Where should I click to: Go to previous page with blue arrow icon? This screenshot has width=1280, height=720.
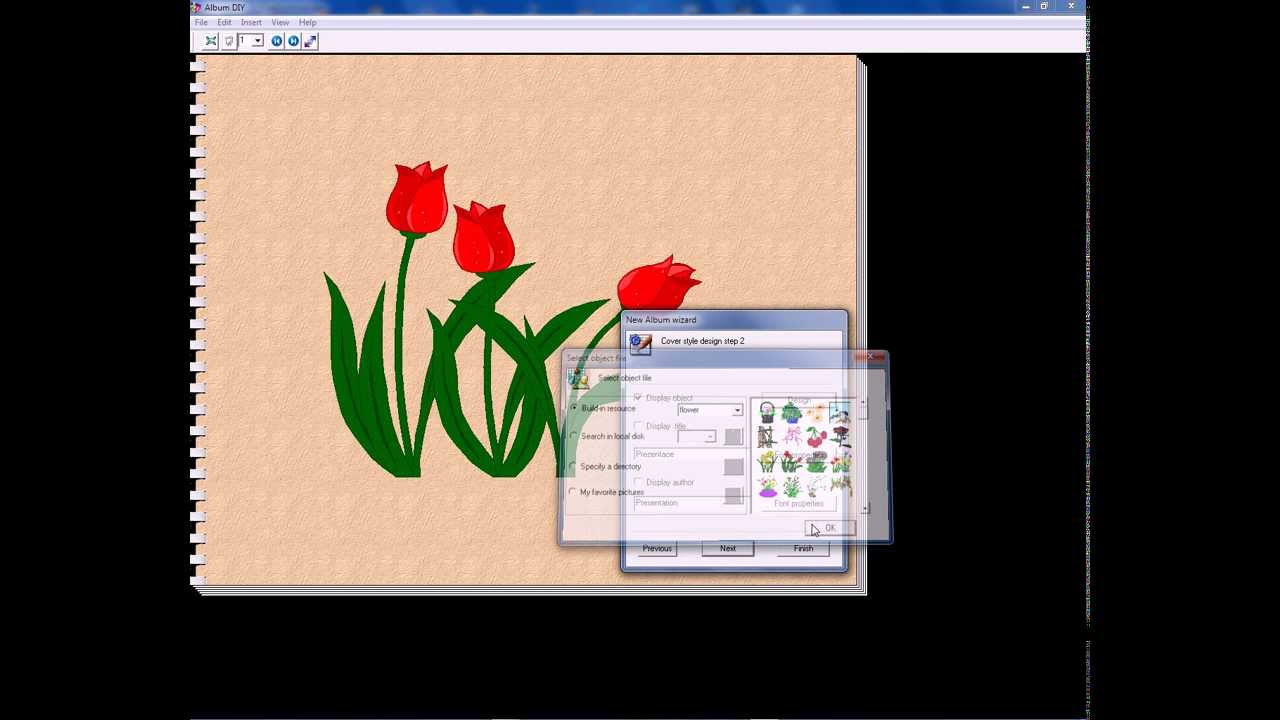[276, 41]
